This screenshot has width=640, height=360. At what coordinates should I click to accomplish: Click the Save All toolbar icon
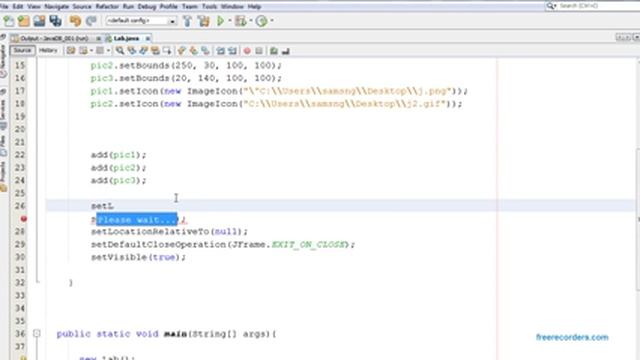(x=56, y=21)
